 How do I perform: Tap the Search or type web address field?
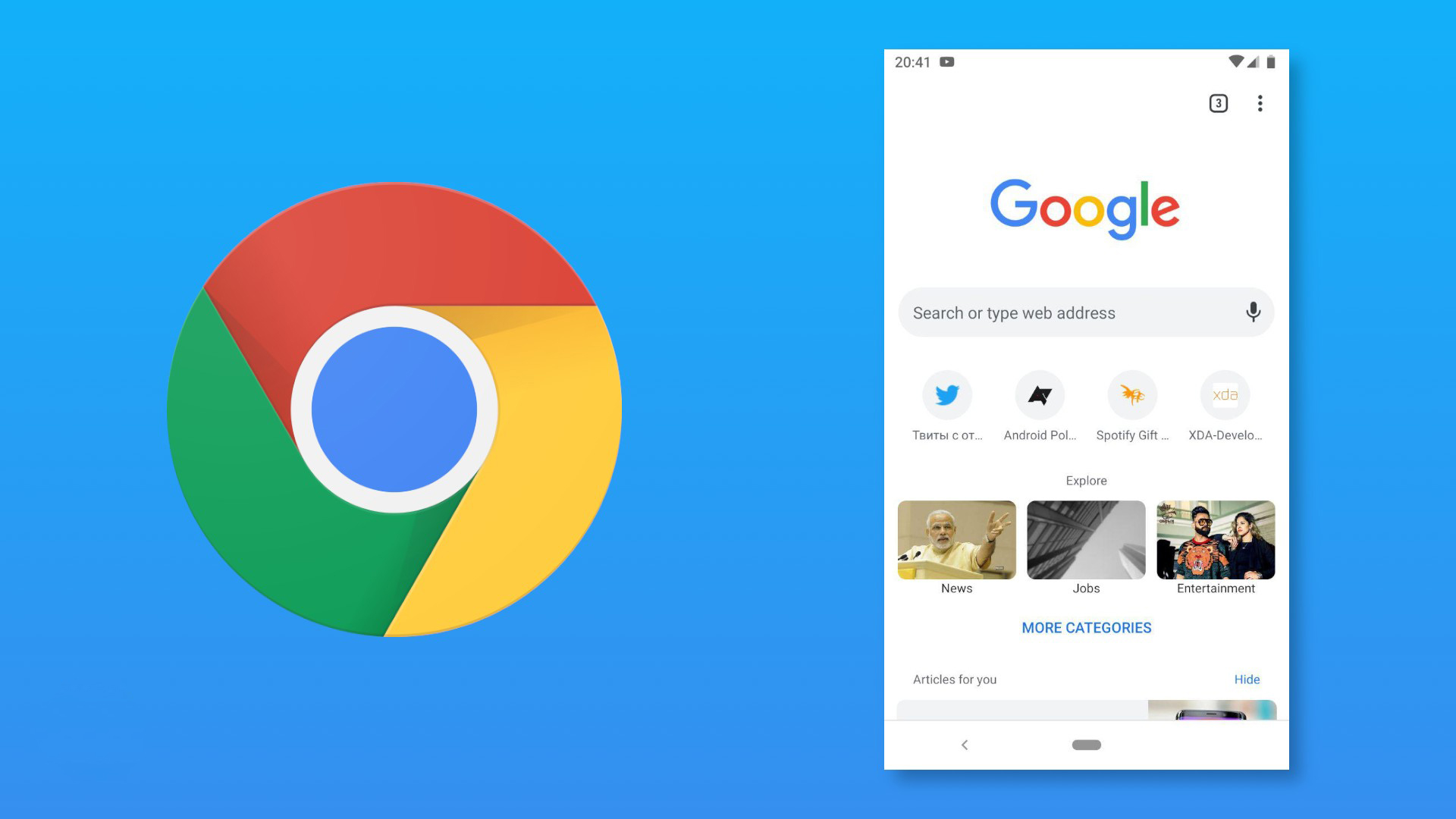click(1086, 313)
